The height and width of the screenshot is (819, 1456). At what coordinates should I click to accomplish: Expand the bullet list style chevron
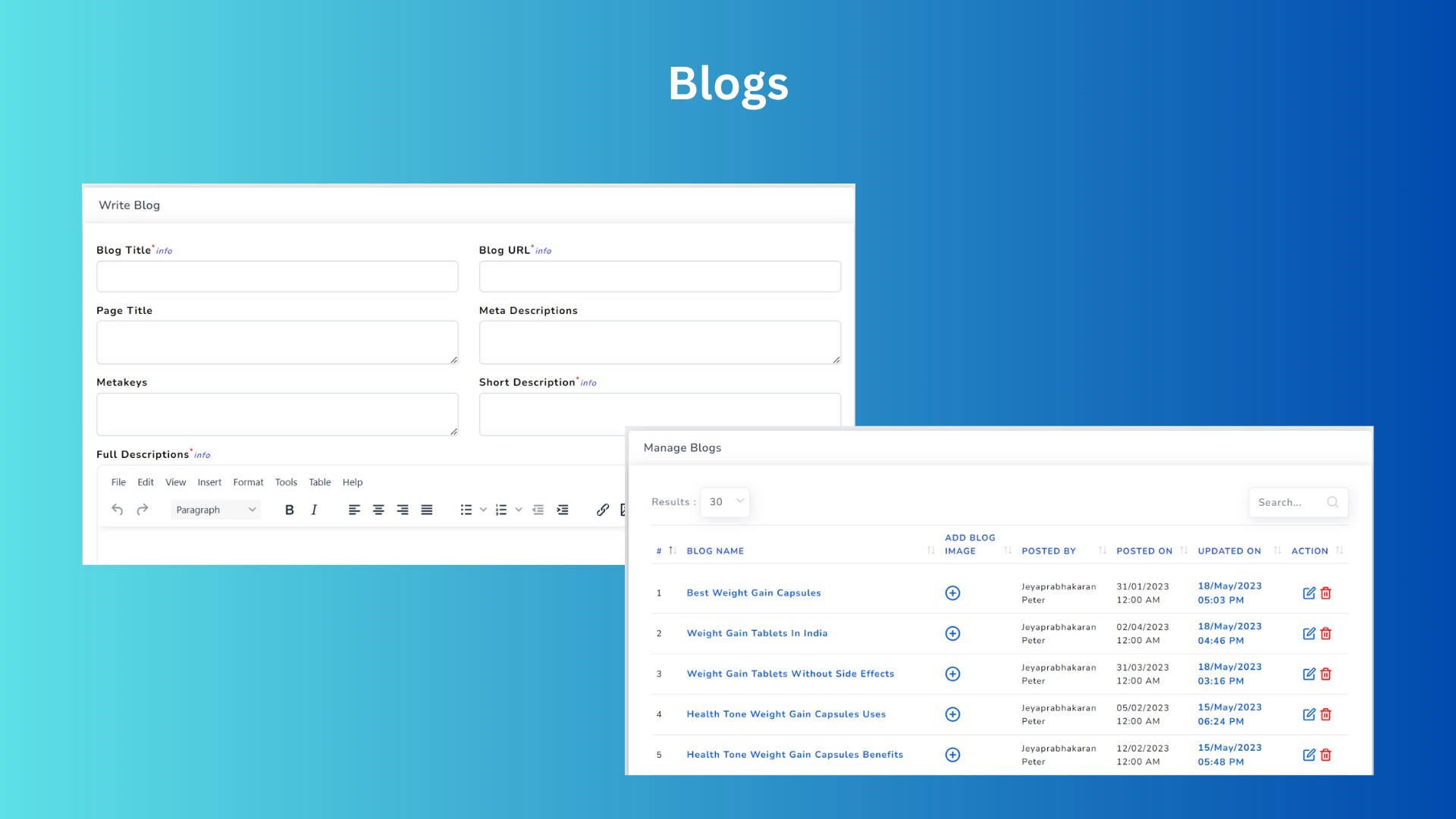tap(484, 510)
